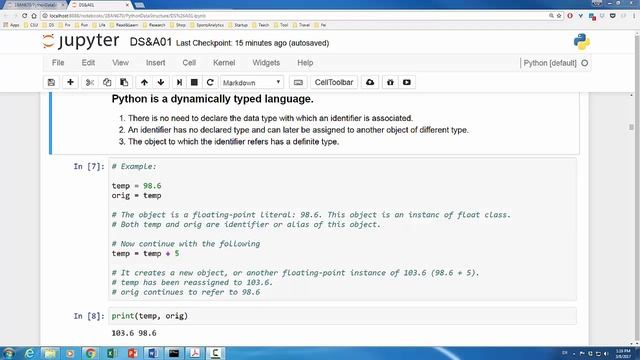The image size is (640, 360).
Task: Click the video camera toolbar icon
Action: click(x=407, y=82)
